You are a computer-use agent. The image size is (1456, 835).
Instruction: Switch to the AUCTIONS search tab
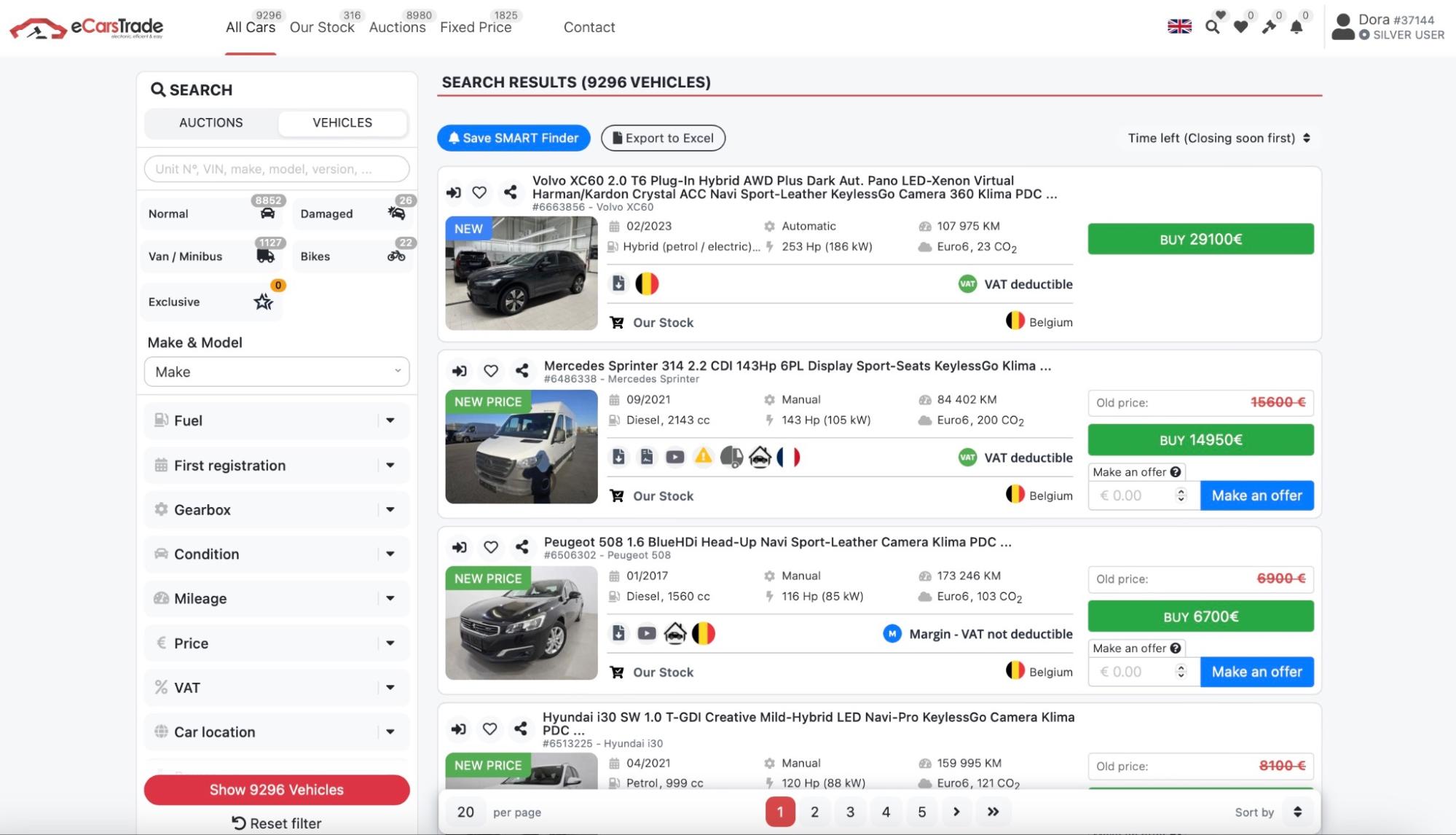point(211,122)
